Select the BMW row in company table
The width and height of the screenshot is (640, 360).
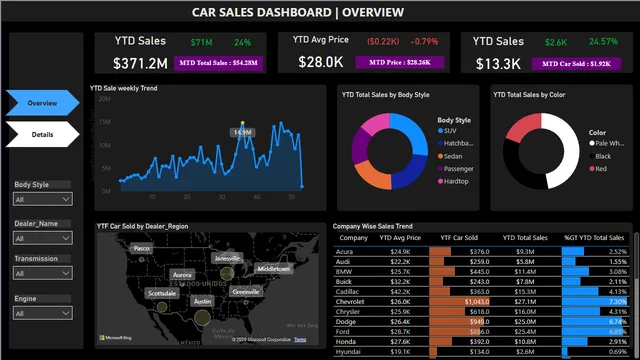point(481,271)
